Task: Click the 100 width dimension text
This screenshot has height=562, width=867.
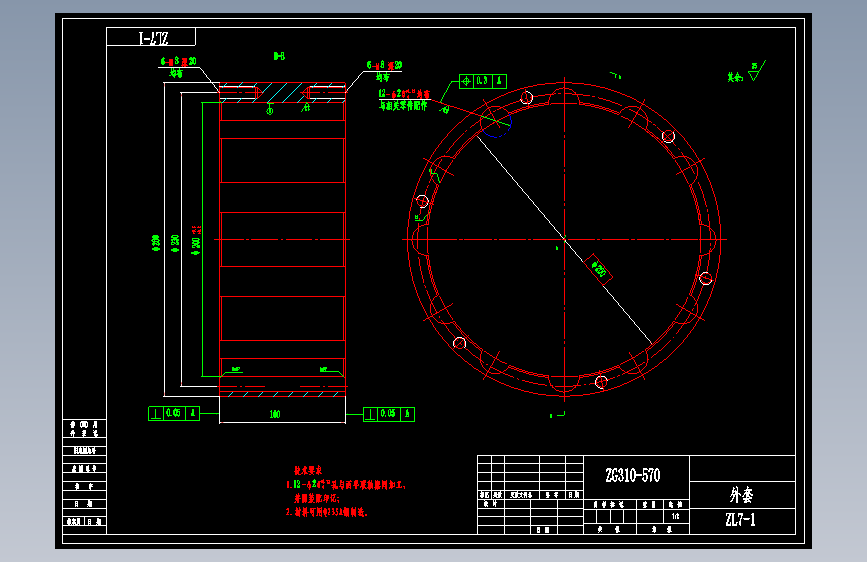Action: click(275, 414)
